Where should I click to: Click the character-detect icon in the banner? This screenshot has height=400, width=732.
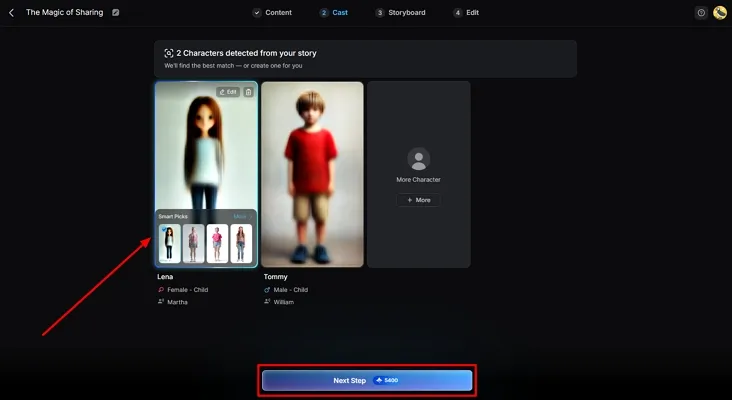tap(169, 53)
